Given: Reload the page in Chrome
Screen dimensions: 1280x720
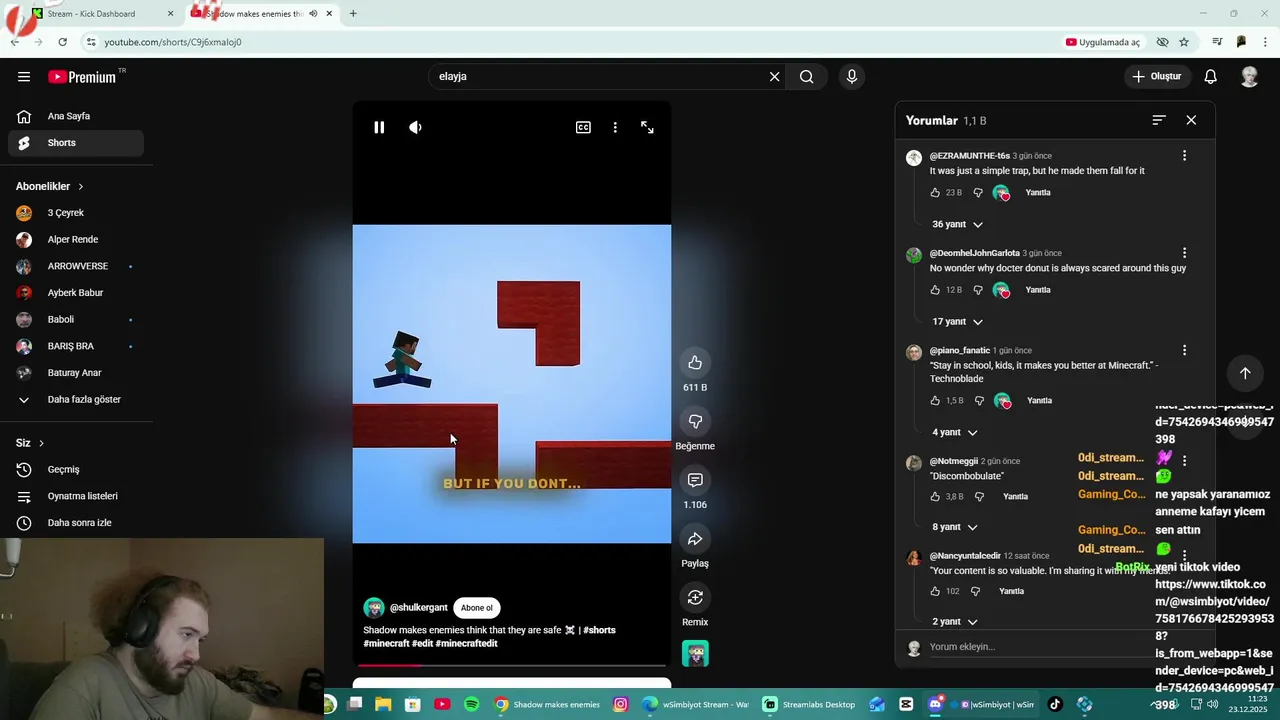Looking at the screenshot, I should pyautogui.click(x=62, y=42).
